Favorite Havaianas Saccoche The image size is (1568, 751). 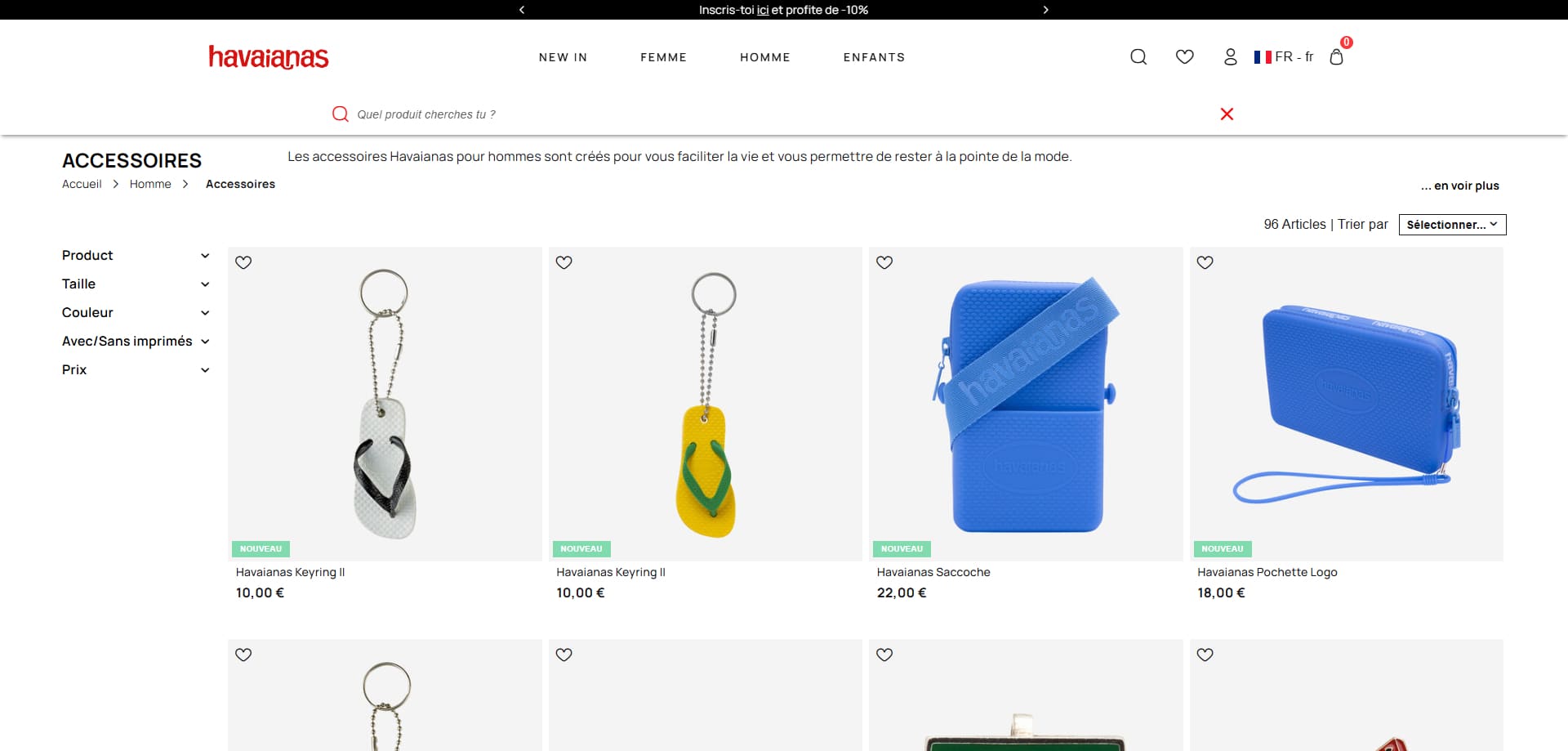[x=884, y=262]
